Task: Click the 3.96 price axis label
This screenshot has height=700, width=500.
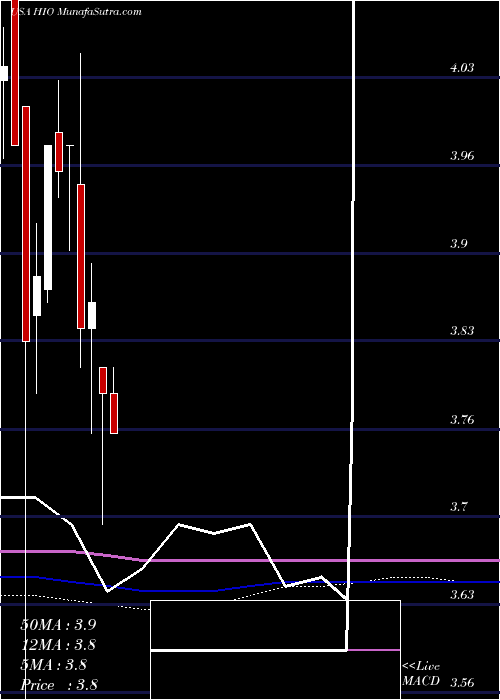Action: click(462, 156)
